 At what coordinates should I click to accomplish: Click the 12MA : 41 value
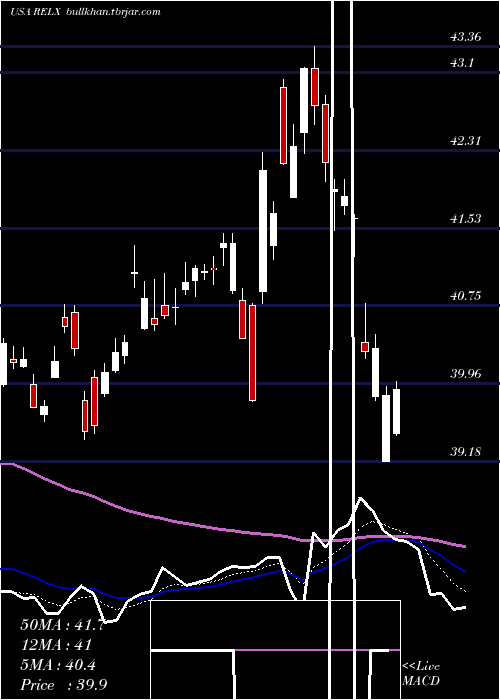tap(56, 645)
